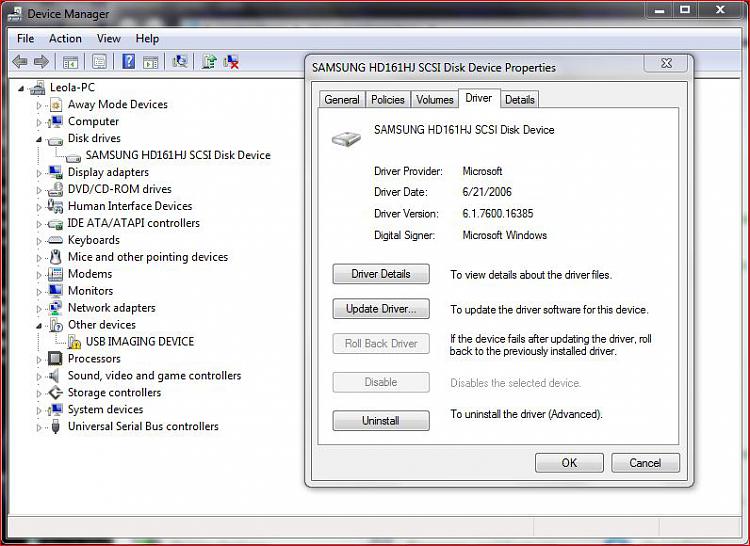Click the Driver Details button
This screenshot has width=750, height=546.
381,274
